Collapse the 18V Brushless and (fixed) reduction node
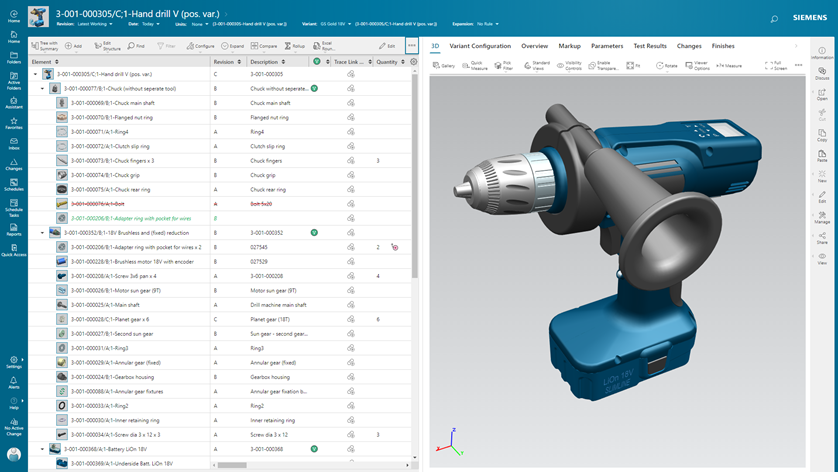Screen dimensions: 838x472 (42, 233)
